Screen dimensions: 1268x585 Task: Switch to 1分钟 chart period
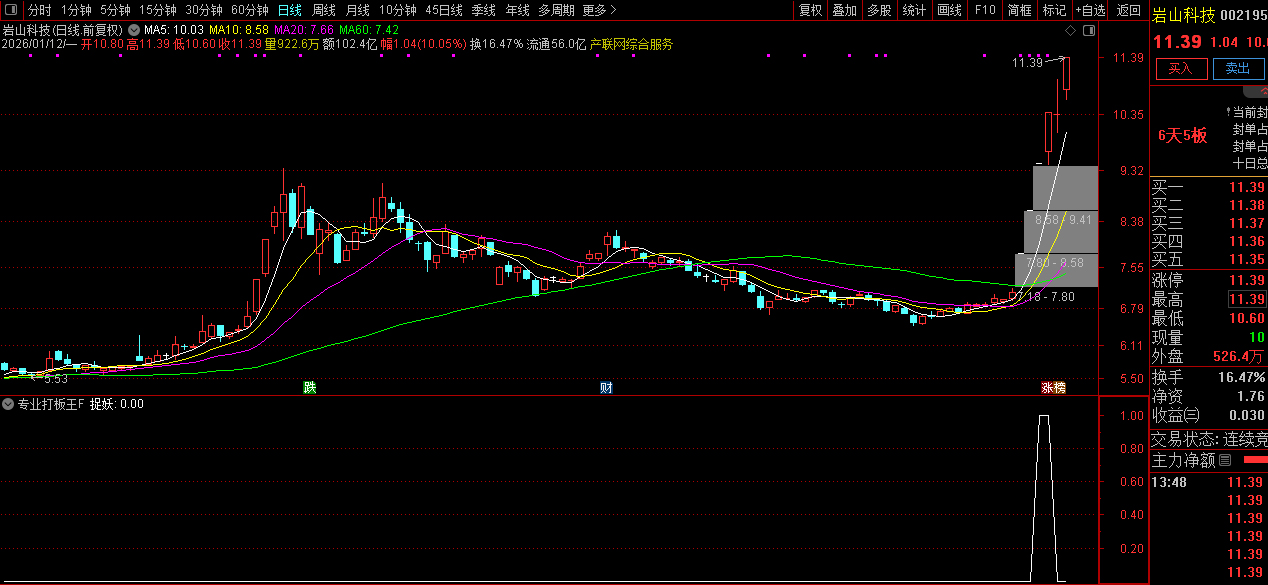(76, 10)
